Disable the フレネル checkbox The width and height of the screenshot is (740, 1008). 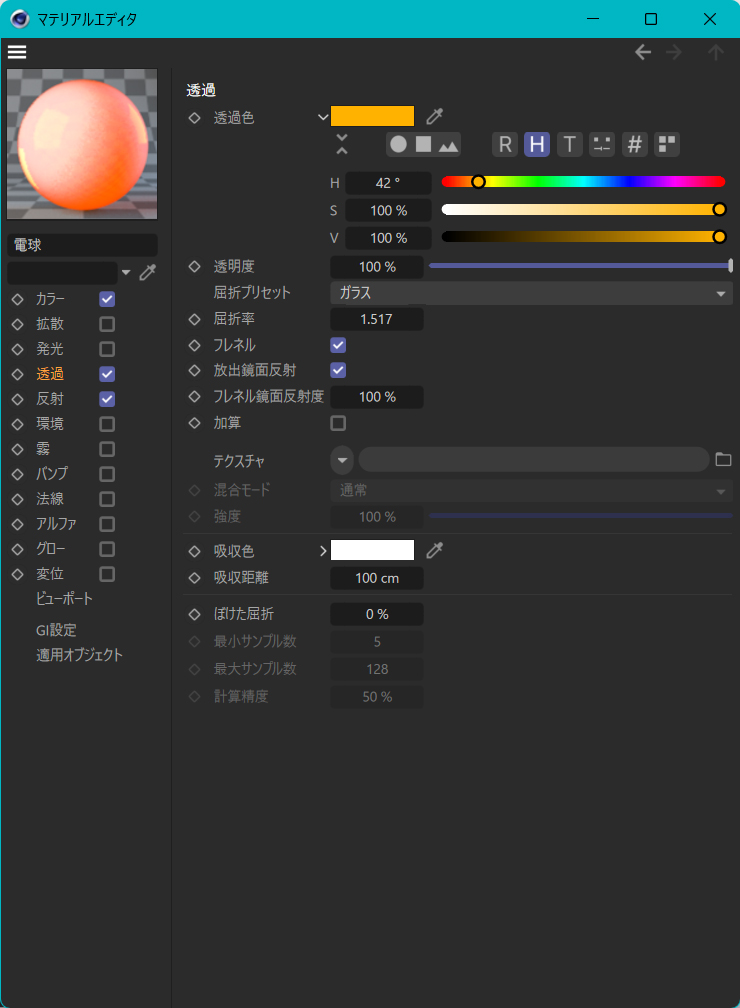(338, 345)
